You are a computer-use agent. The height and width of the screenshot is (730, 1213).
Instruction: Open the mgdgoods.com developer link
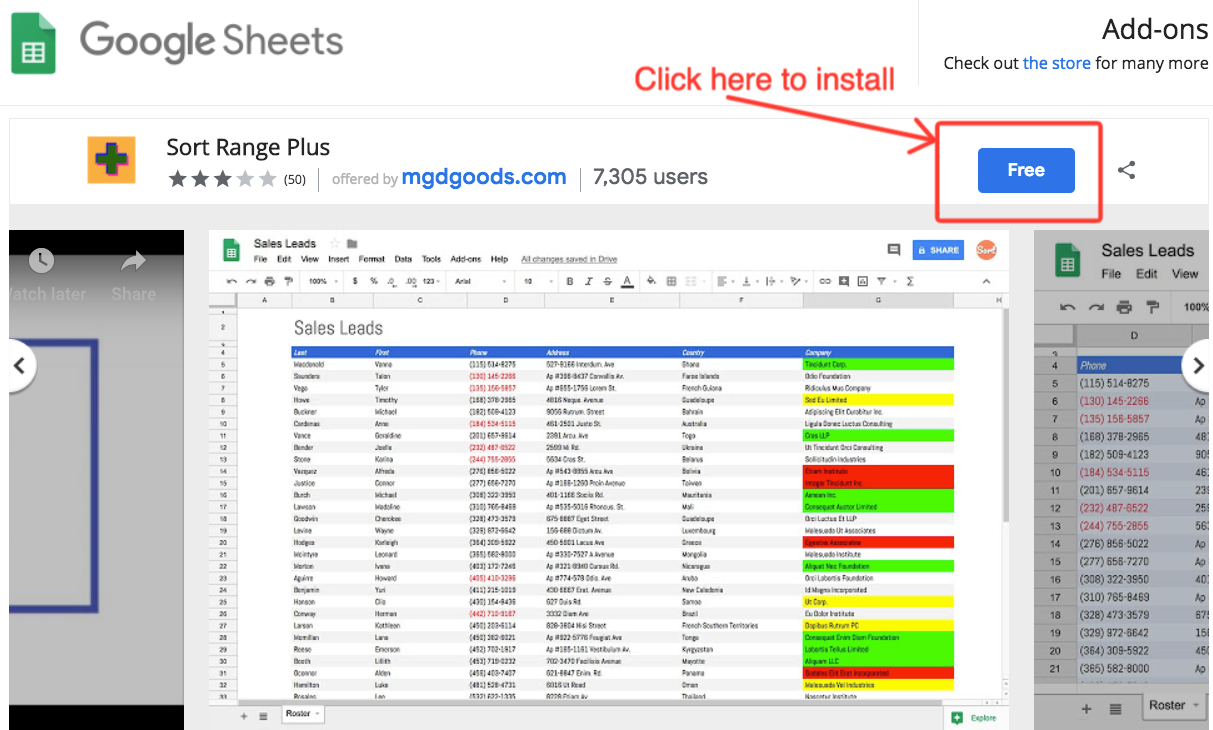coord(483,177)
